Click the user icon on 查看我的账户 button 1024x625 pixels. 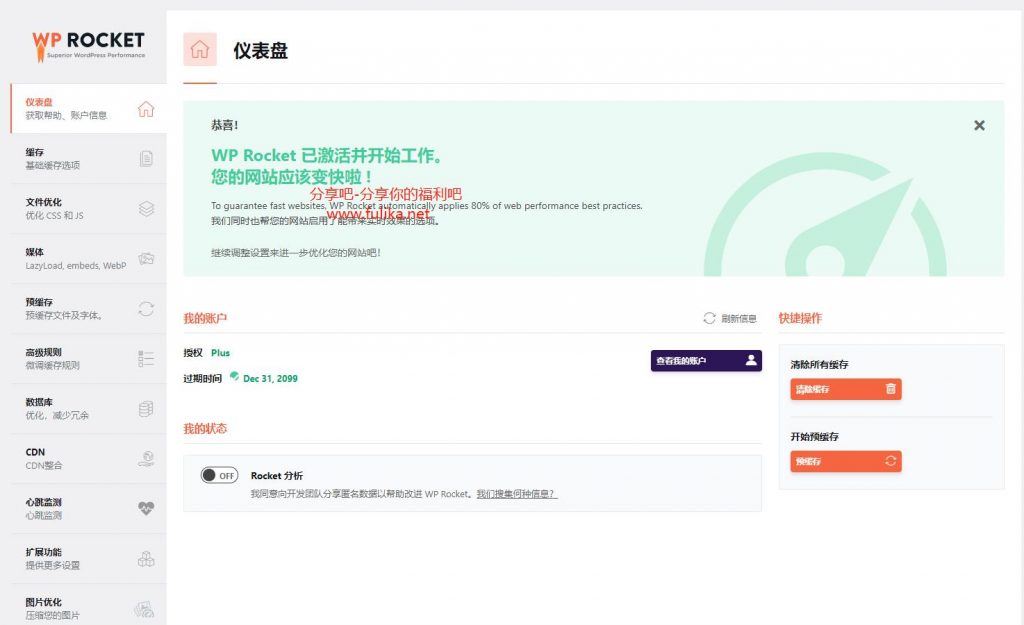[751, 360]
